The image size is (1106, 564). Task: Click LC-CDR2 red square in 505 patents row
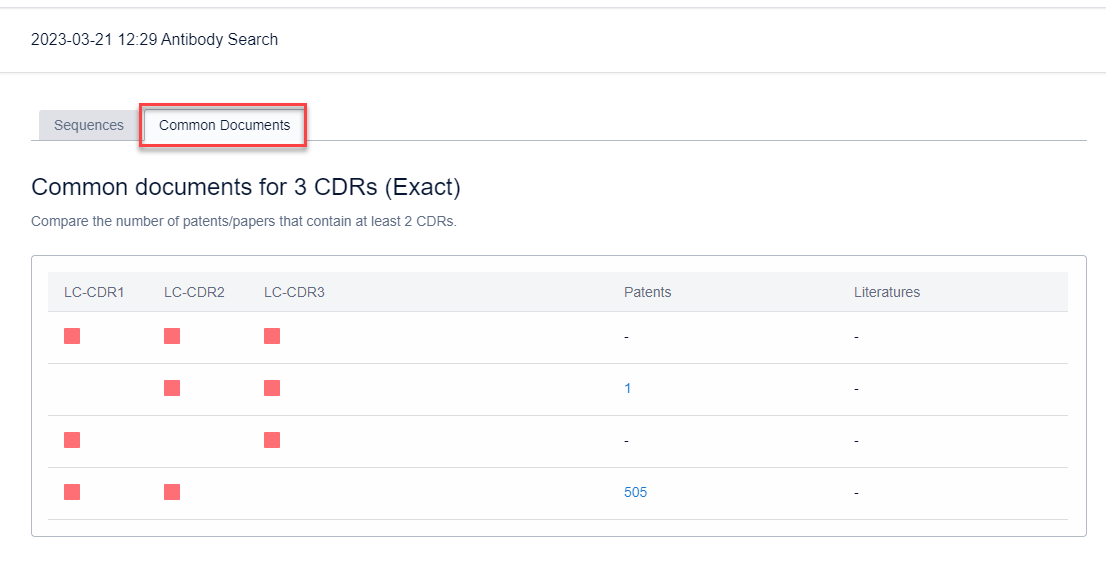(x=172, y=492)
